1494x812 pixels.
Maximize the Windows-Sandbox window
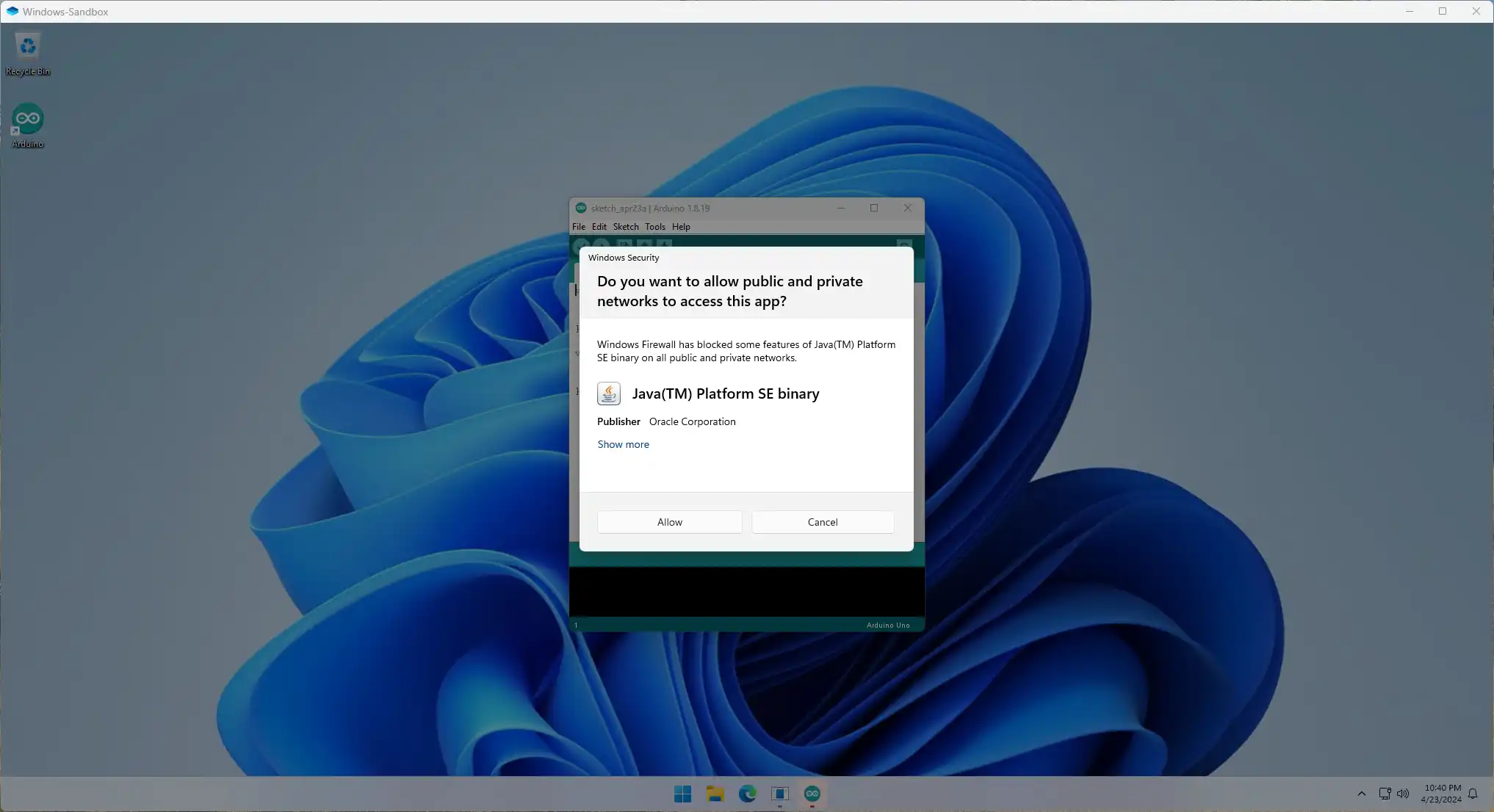(1443, 11)
